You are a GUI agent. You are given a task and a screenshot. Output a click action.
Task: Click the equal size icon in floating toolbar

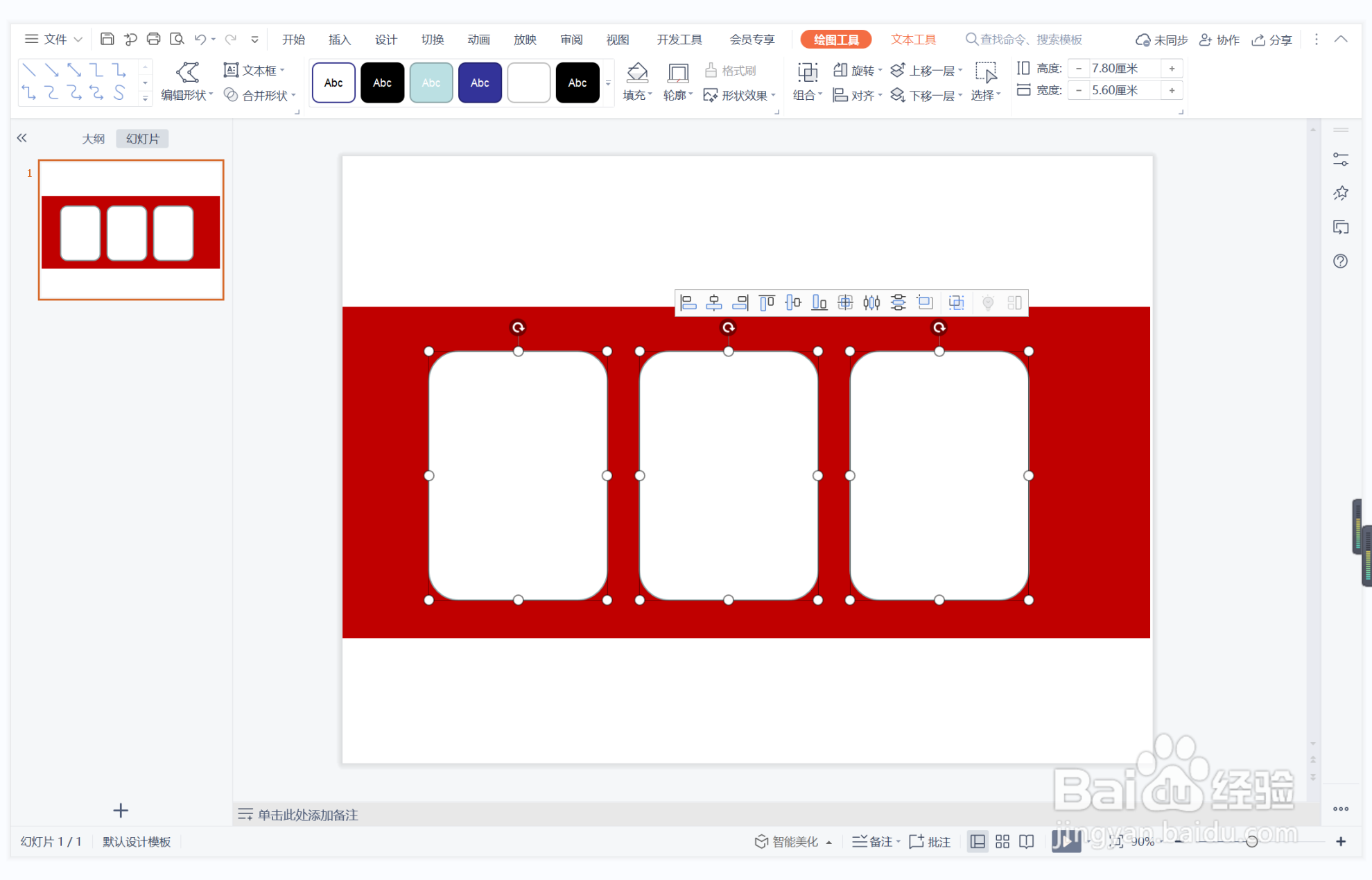[x=924, y=302]
